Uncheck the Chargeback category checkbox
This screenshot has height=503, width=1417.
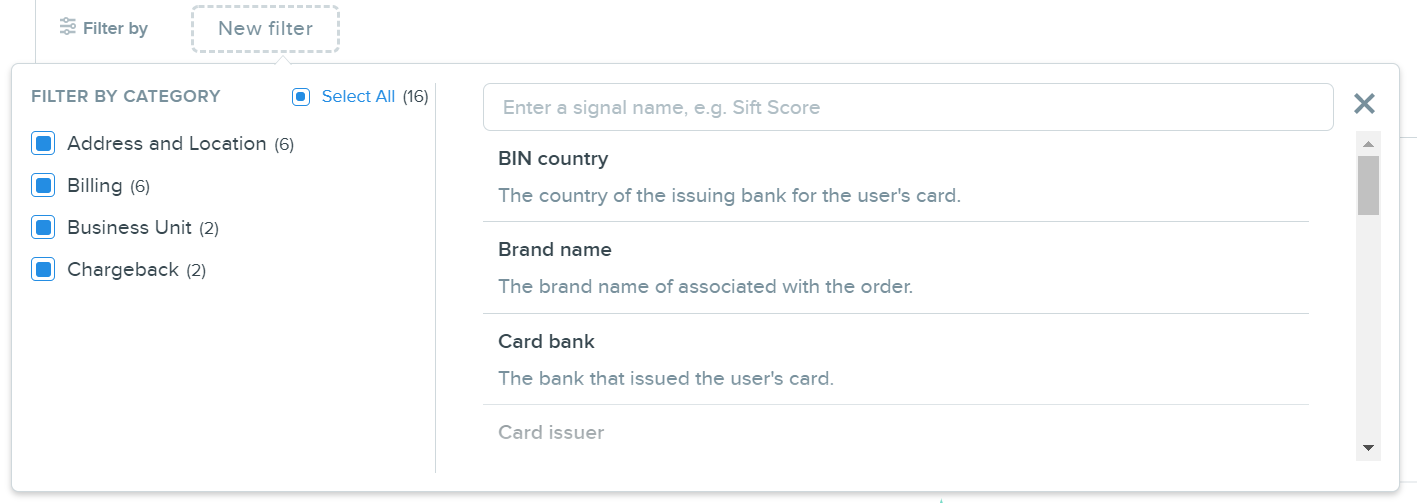43,270
